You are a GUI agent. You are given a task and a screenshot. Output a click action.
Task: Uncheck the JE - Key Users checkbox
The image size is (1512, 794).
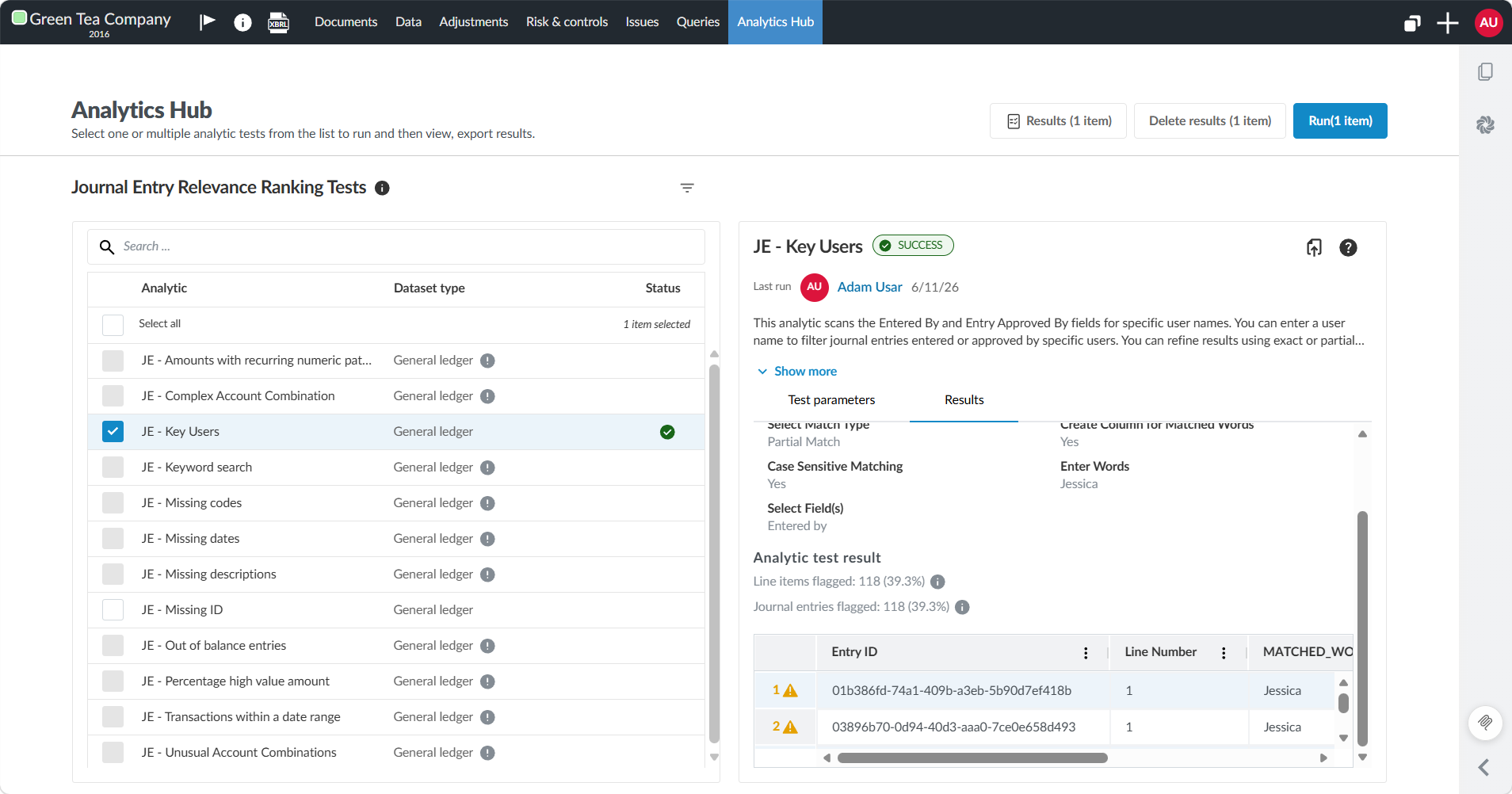pyautogui.click(x=113, y=432)
